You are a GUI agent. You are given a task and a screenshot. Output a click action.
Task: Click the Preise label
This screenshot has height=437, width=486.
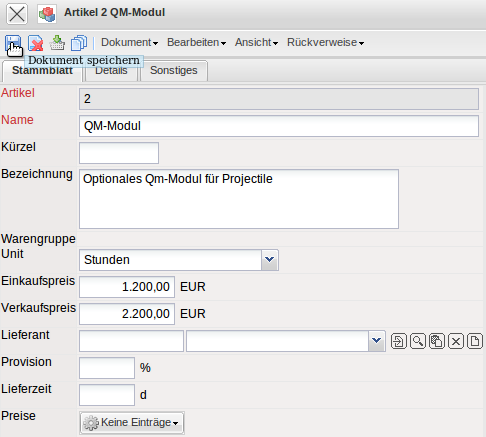18,416
